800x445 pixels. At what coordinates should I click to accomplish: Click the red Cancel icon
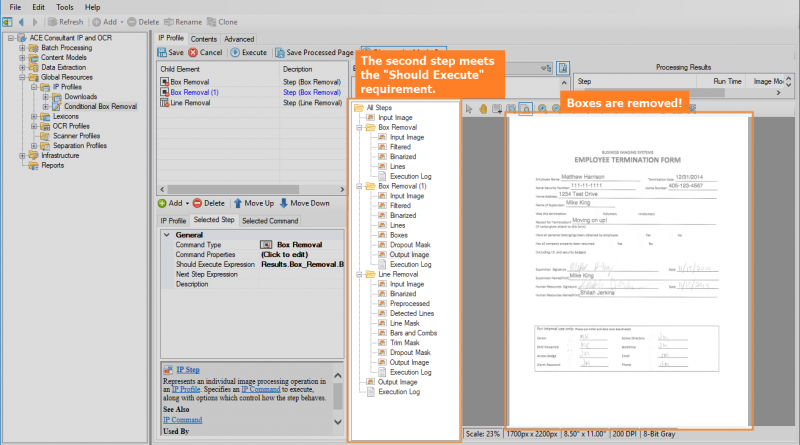194,52
